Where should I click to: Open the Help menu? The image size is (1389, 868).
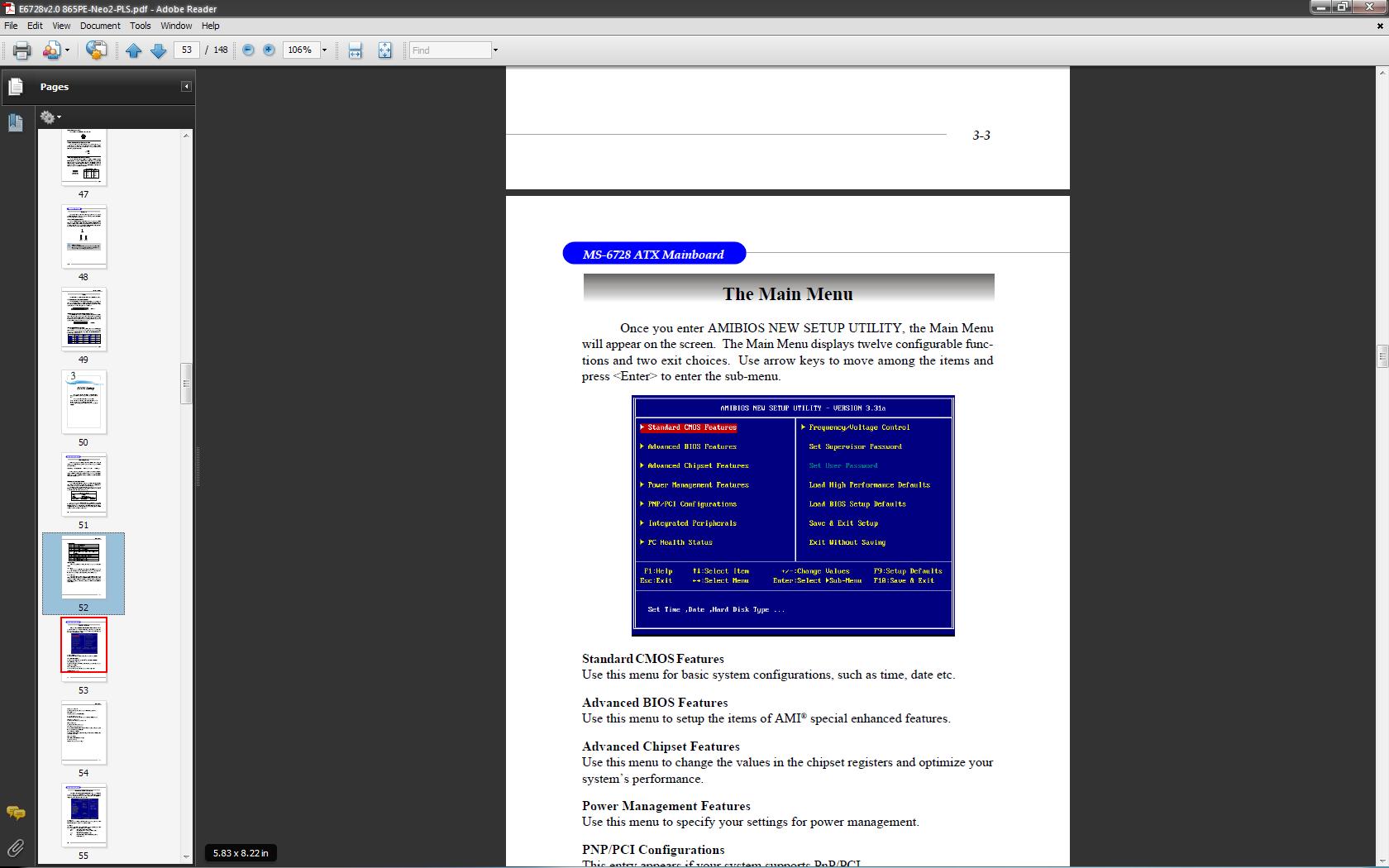coord(211,26)
